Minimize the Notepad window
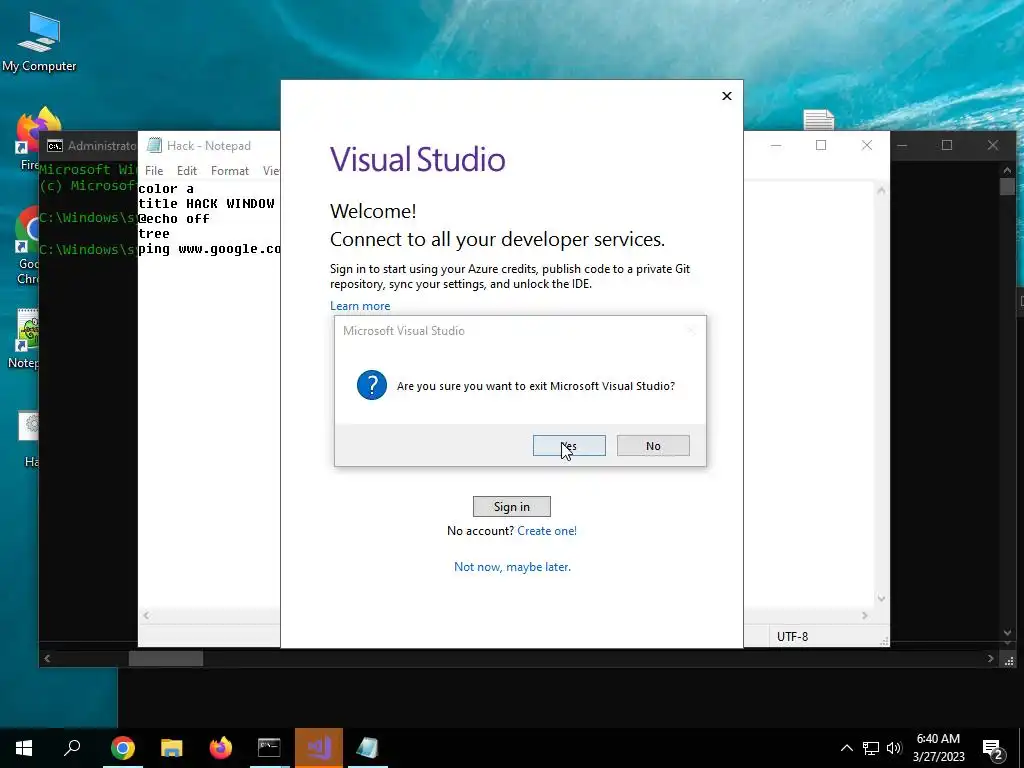1024x768 pixels. point(776,145)
